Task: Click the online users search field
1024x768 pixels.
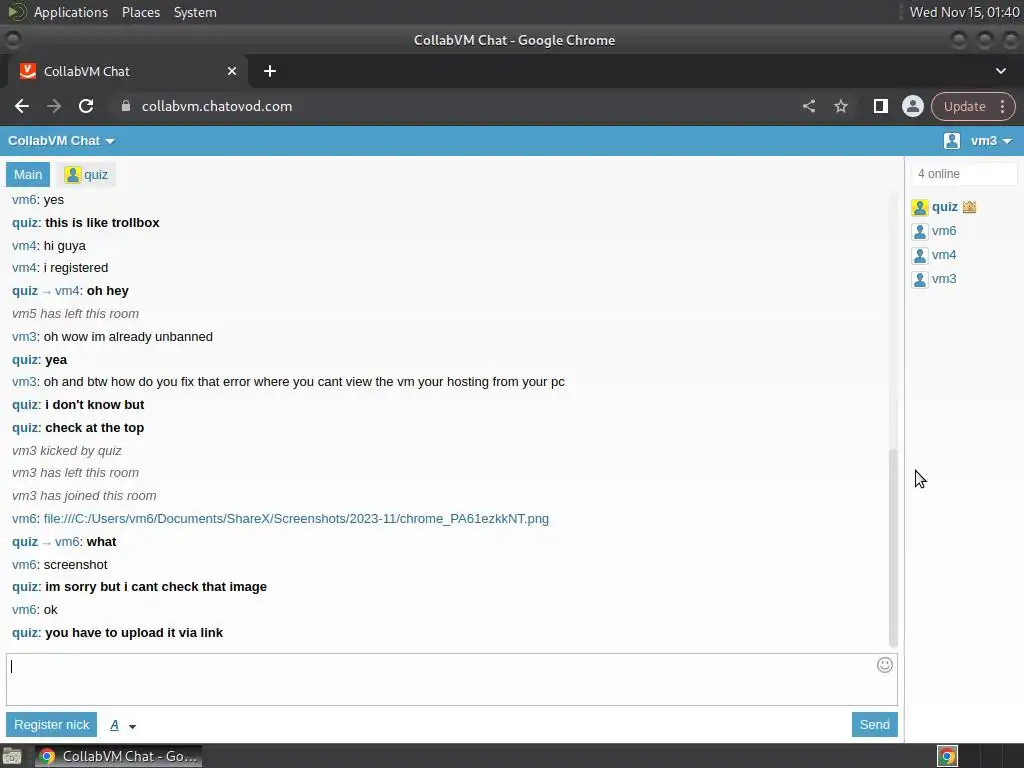Action: click(x=964, y=174)
